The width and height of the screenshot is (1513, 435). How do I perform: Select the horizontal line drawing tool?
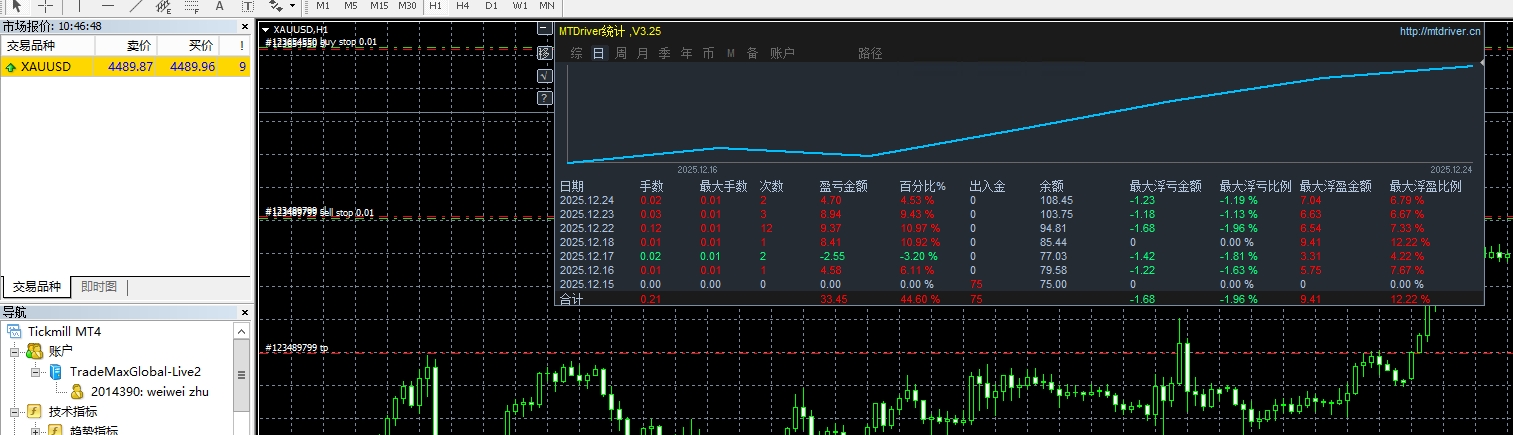108,5
